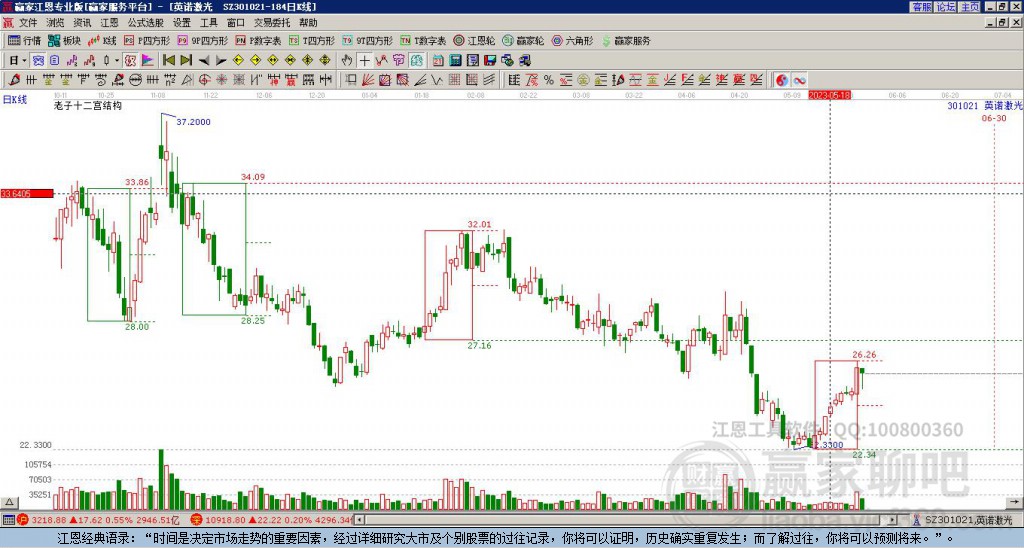Click the triangle ruler drawing tool
Viewport: 1024px width, 548px height.
pyautogui.click(x=187, y=80)
